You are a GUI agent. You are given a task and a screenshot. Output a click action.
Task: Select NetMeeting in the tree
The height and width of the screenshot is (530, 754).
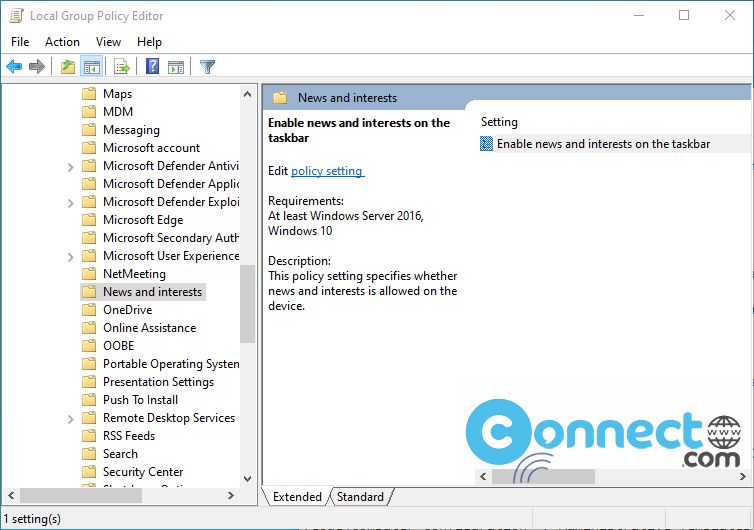[x=134, y=274]
